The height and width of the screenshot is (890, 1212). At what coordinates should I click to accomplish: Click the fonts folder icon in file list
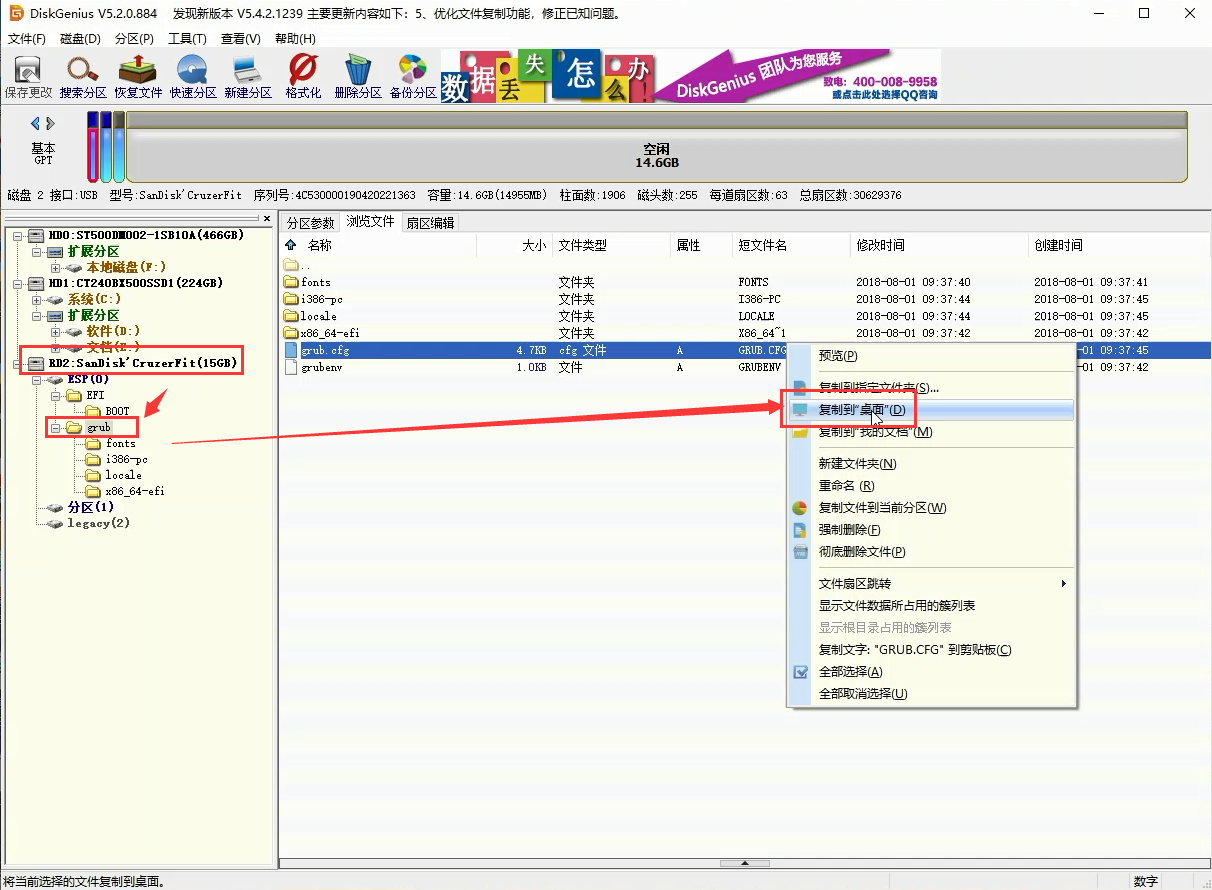[292, 283]
